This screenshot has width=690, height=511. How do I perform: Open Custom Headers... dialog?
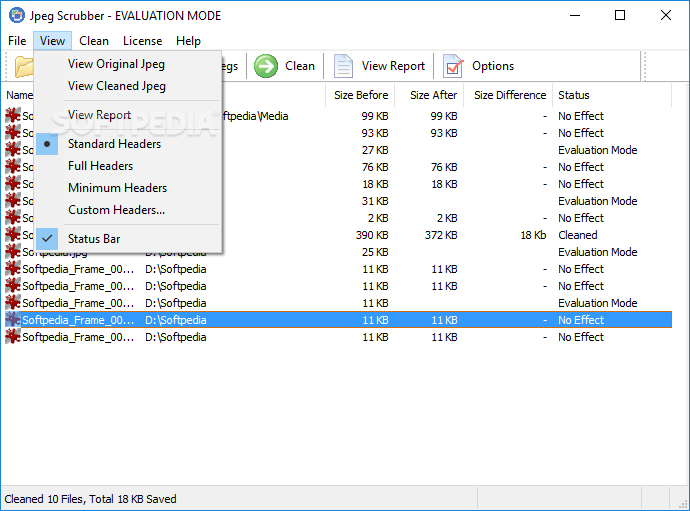[128, 210]
